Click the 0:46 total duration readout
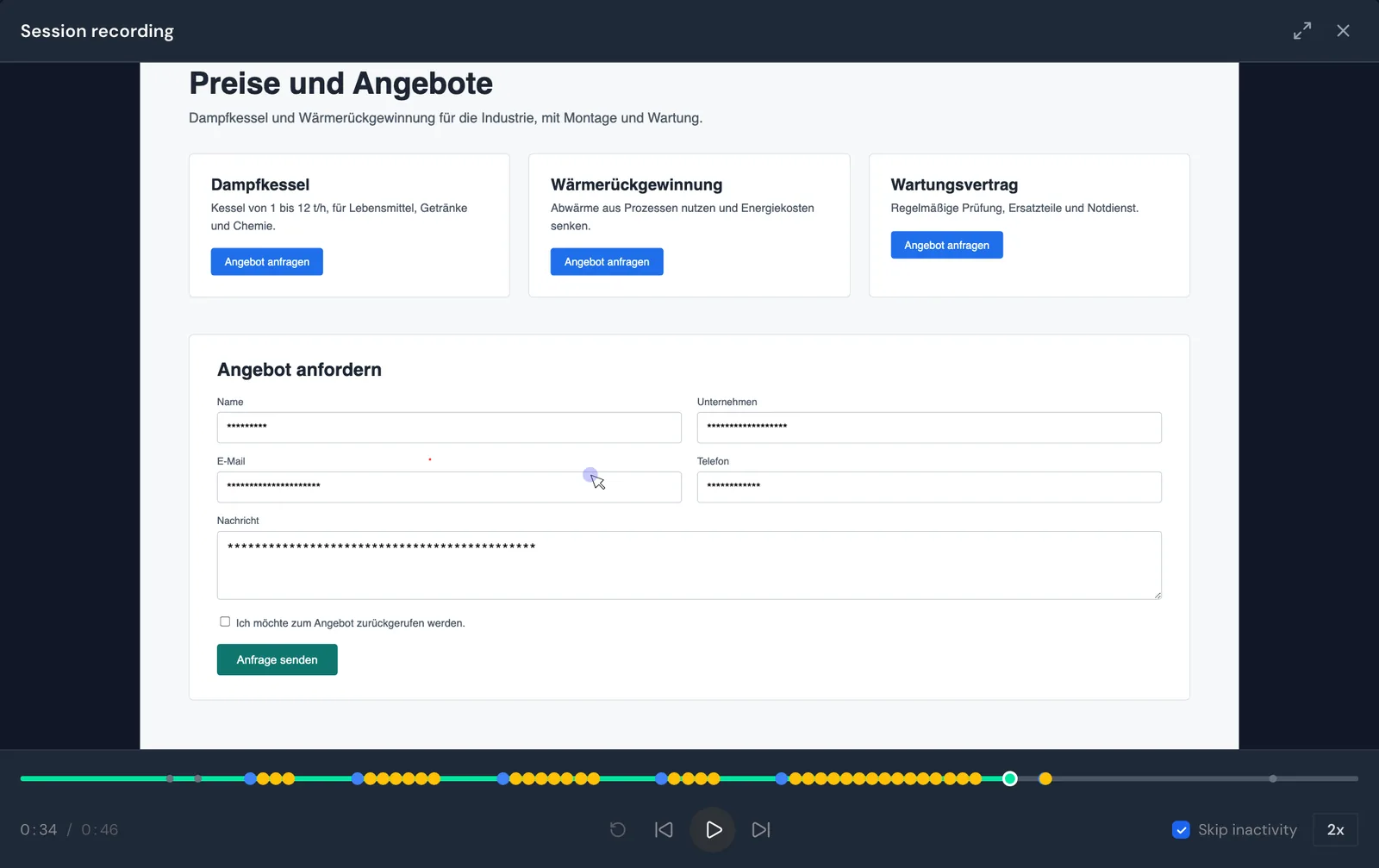1379x868 pixels. click(100, 829)
